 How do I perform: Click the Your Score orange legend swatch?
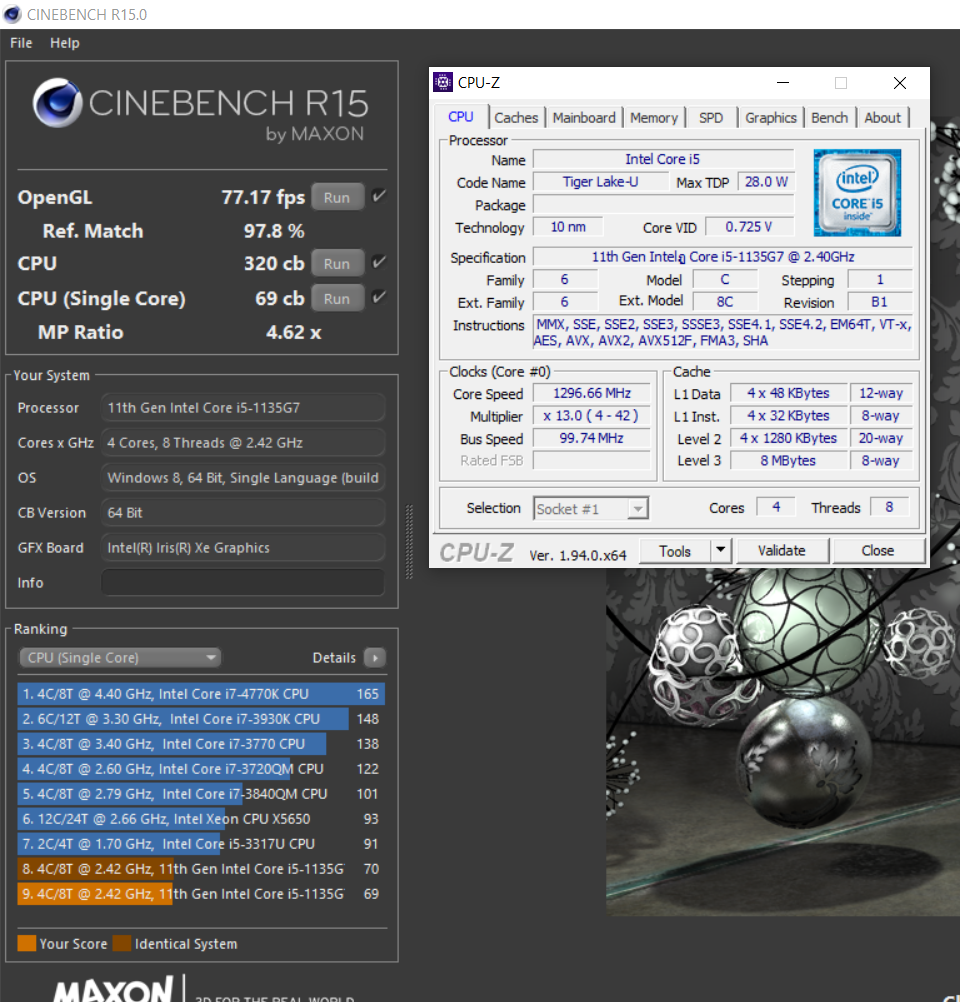[27, 943]
